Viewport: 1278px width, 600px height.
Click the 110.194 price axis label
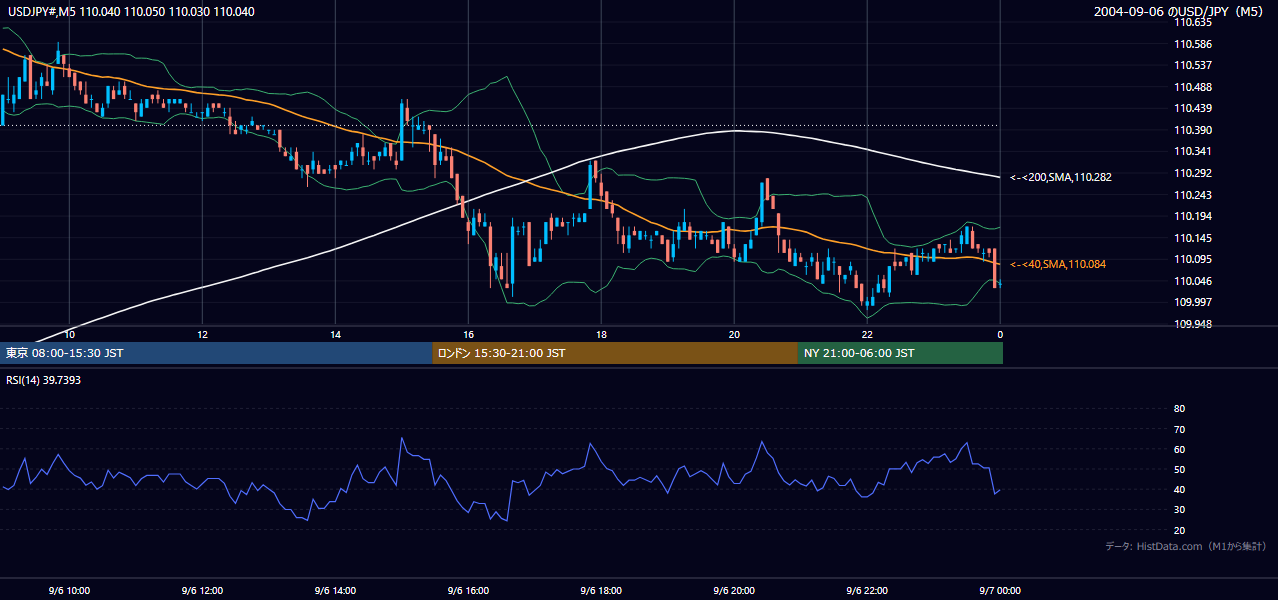point(1192,216)
